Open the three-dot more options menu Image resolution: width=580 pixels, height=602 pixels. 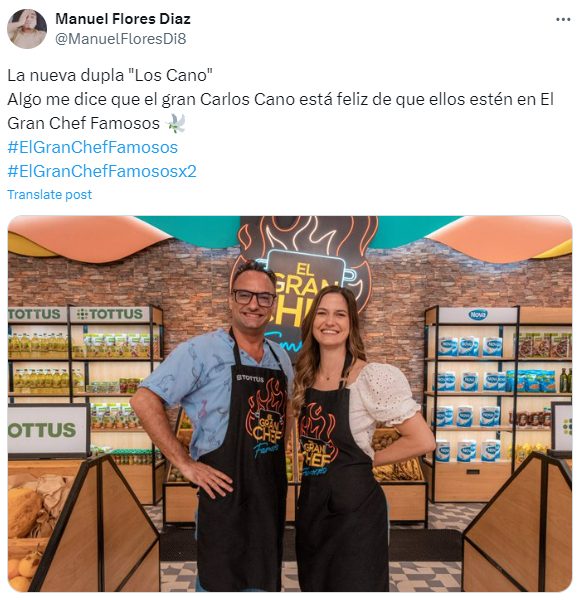click(x=563, y=19)
